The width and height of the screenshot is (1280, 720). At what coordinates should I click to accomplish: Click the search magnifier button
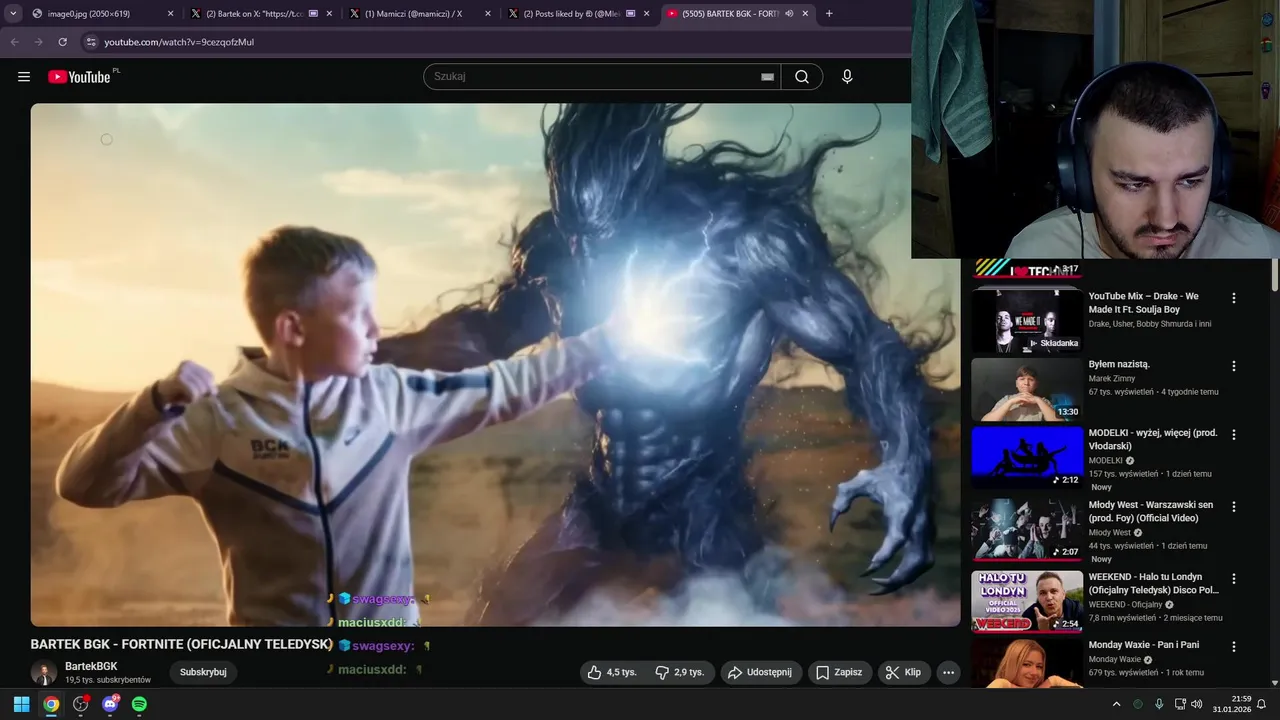pos(802,77)
